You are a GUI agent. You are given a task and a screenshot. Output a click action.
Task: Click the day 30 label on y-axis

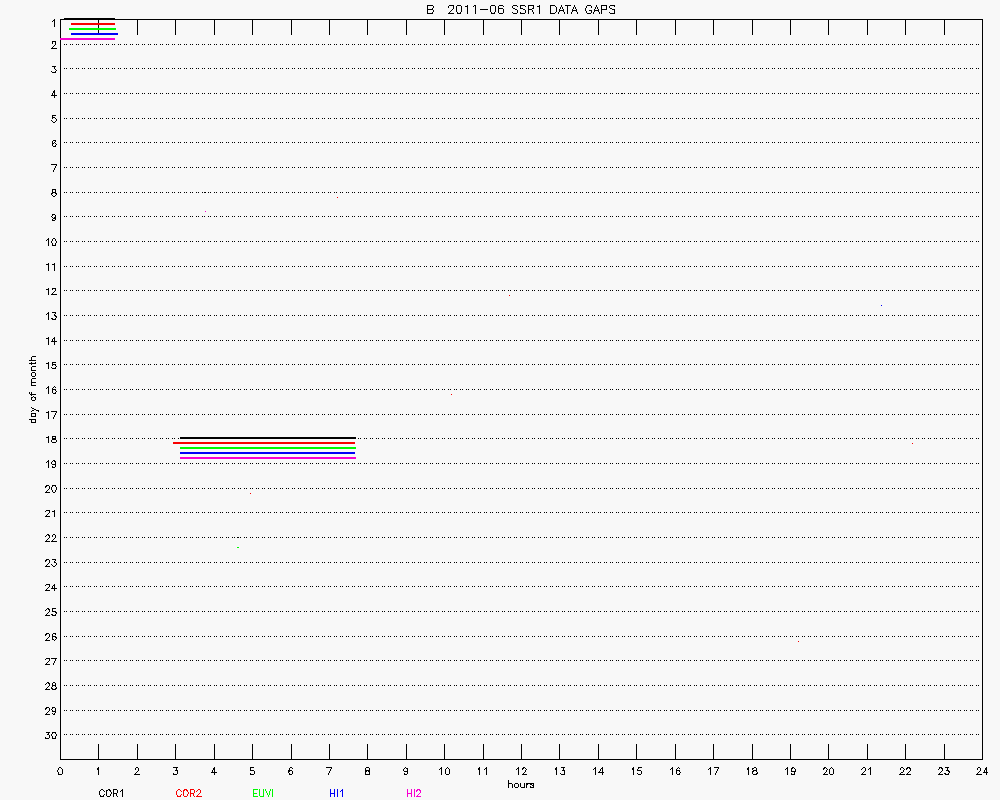[49, 735]
